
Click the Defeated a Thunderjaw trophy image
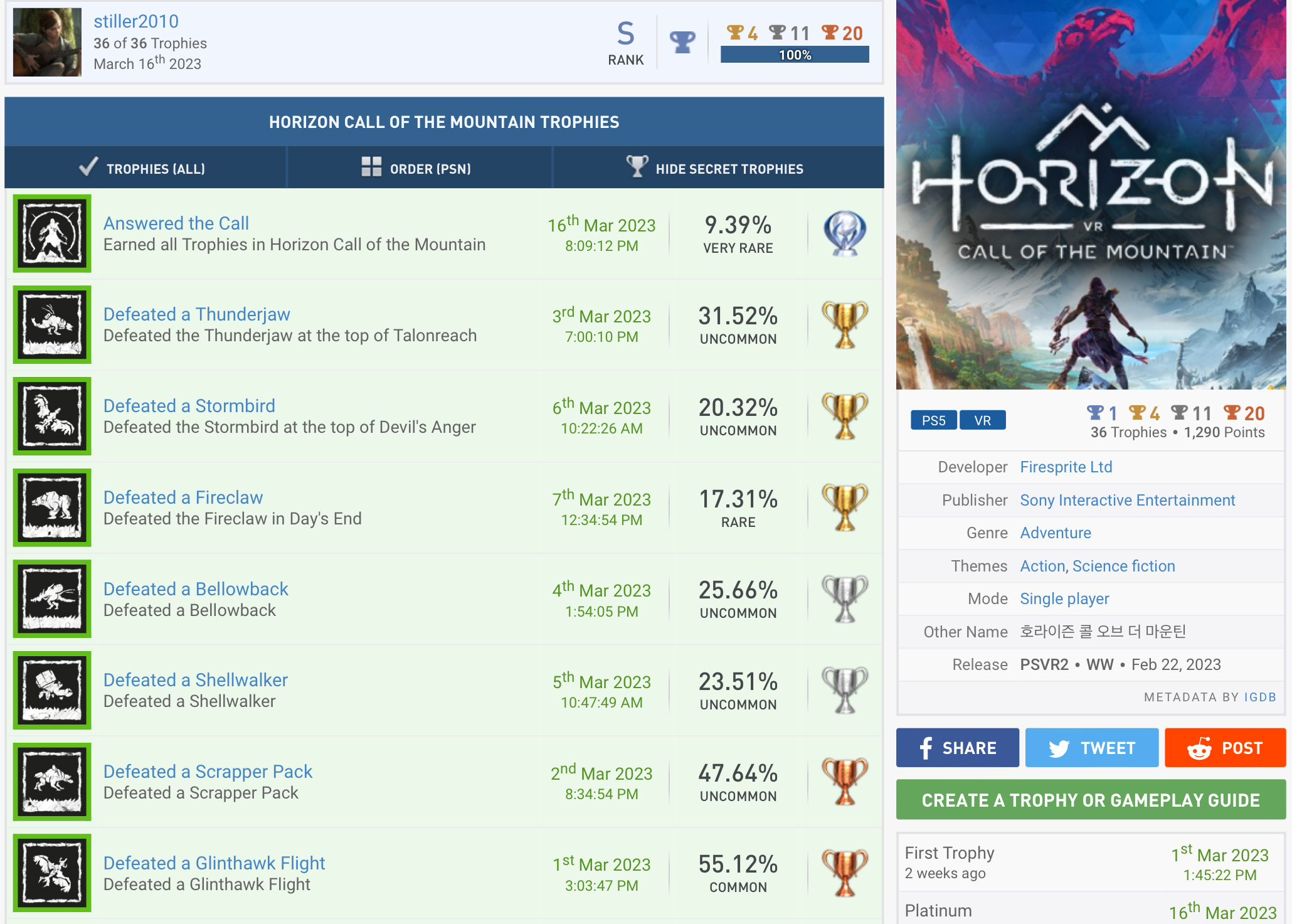click(x=52, y=325)
